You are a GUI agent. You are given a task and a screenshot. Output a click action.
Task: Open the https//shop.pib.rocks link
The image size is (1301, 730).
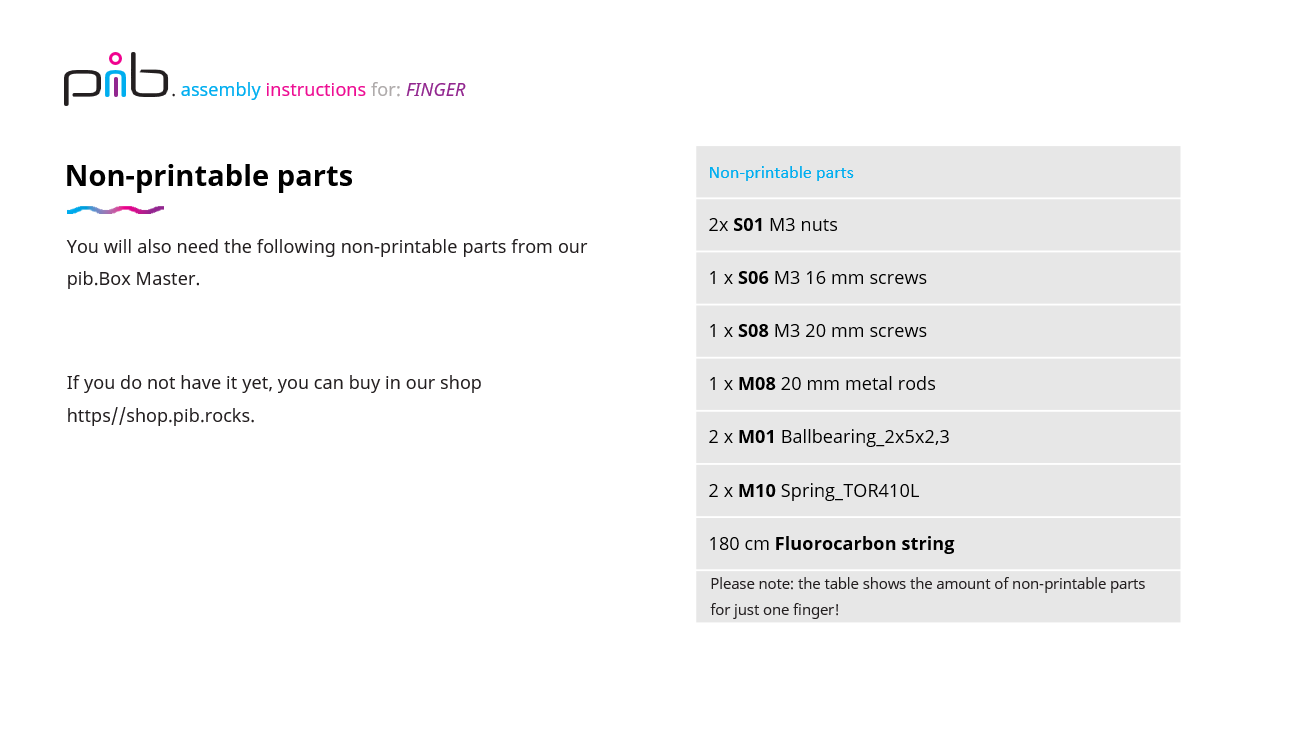click(x=160, y=416)
